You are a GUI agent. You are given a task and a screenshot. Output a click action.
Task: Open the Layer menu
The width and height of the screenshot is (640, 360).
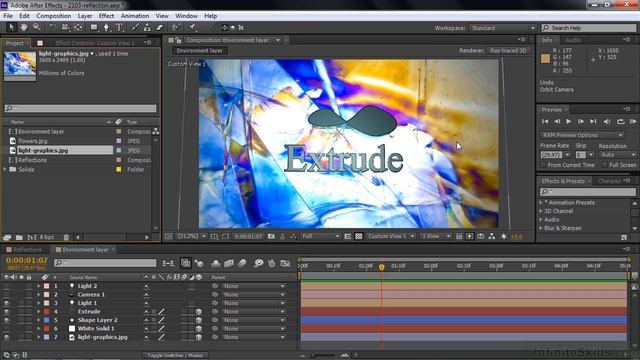[85, 16]
